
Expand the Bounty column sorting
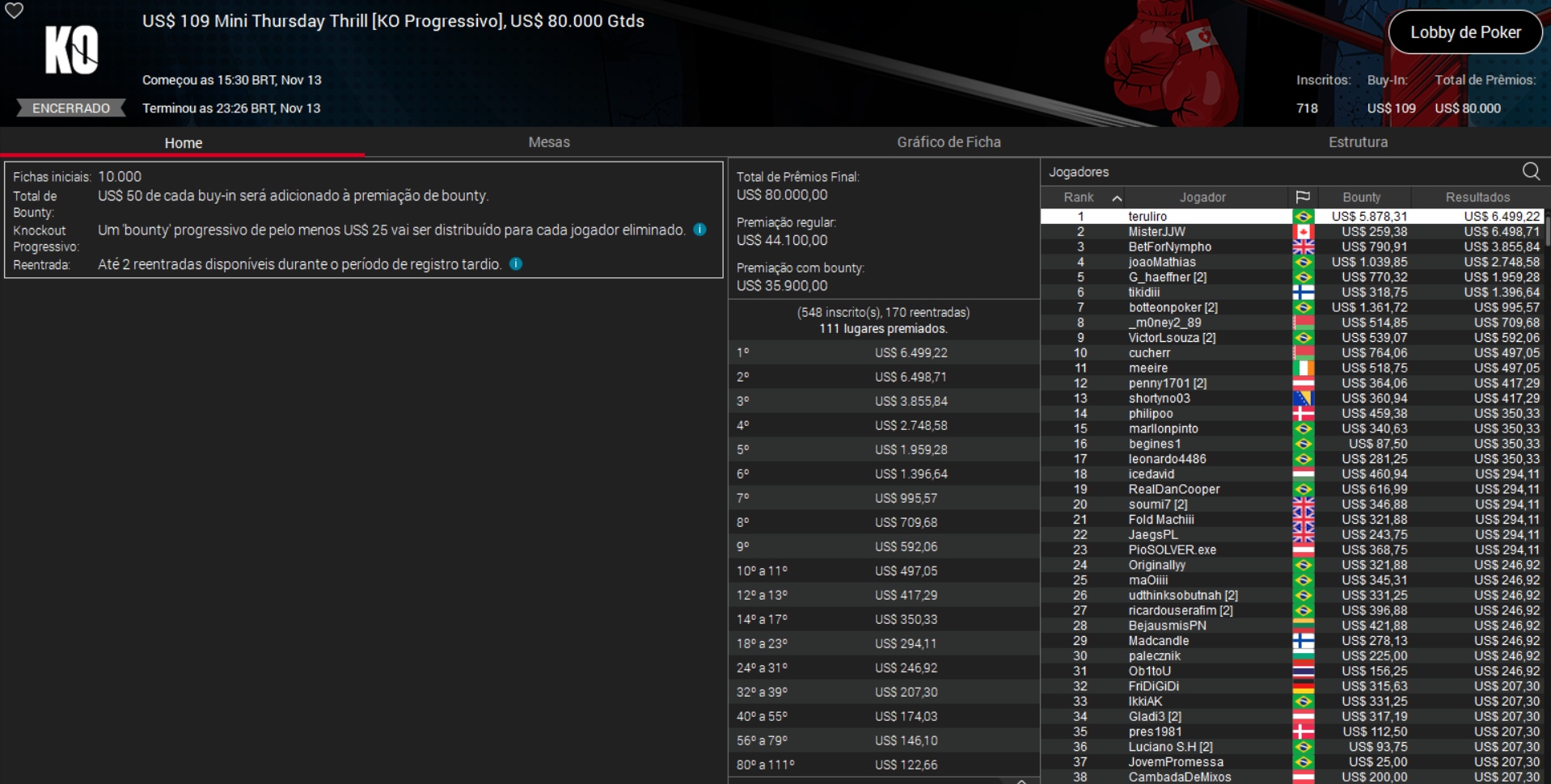point(1362,196)
